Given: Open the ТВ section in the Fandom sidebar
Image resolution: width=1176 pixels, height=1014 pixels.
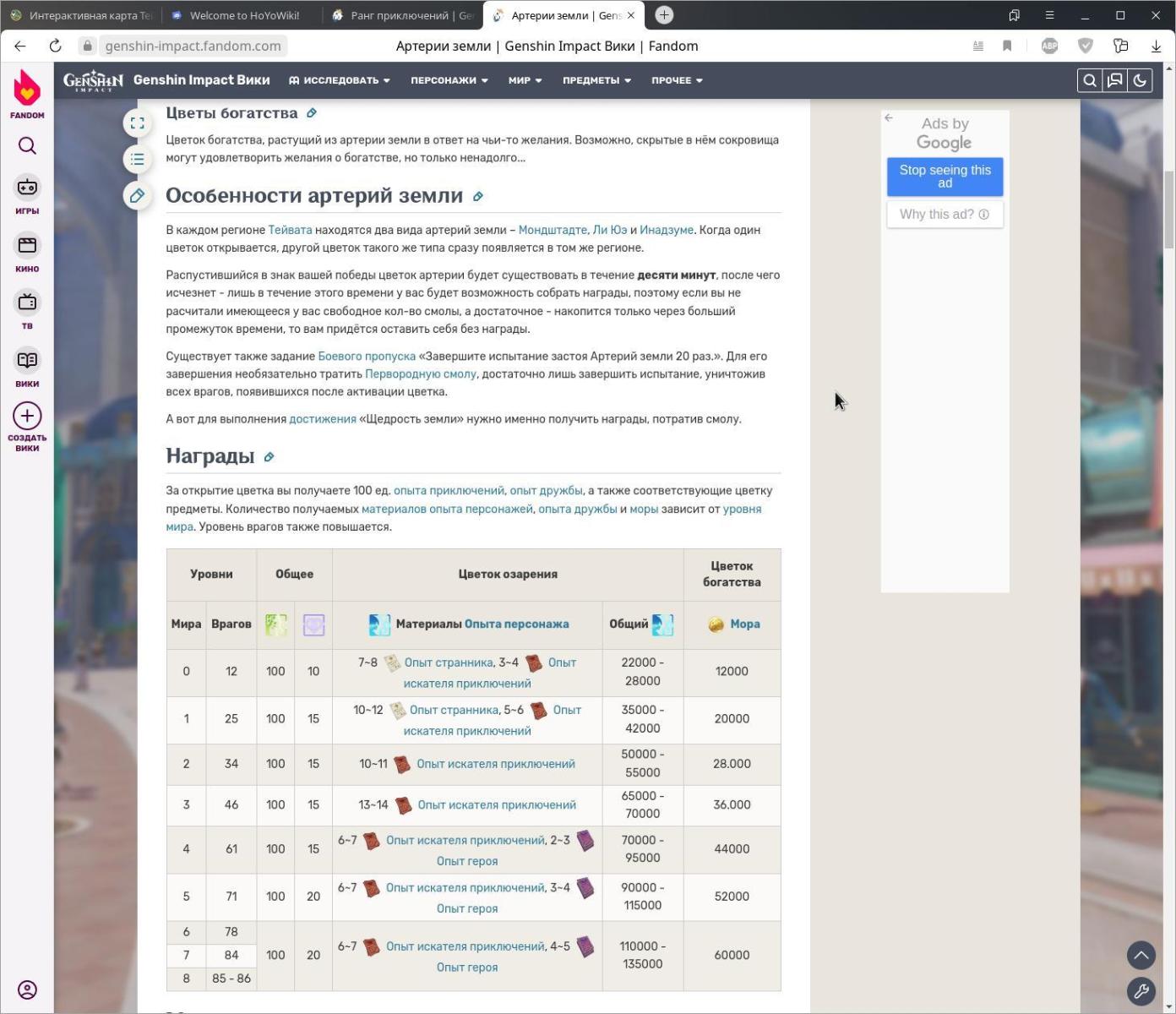Looking at the screenshot, I should (x=27, y=310).
